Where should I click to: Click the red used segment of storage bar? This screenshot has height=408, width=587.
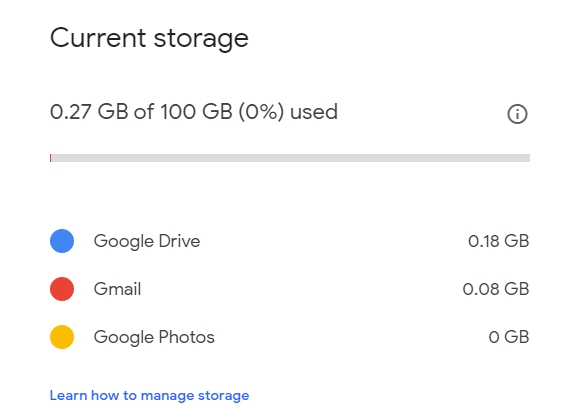(x=51, y=158)
